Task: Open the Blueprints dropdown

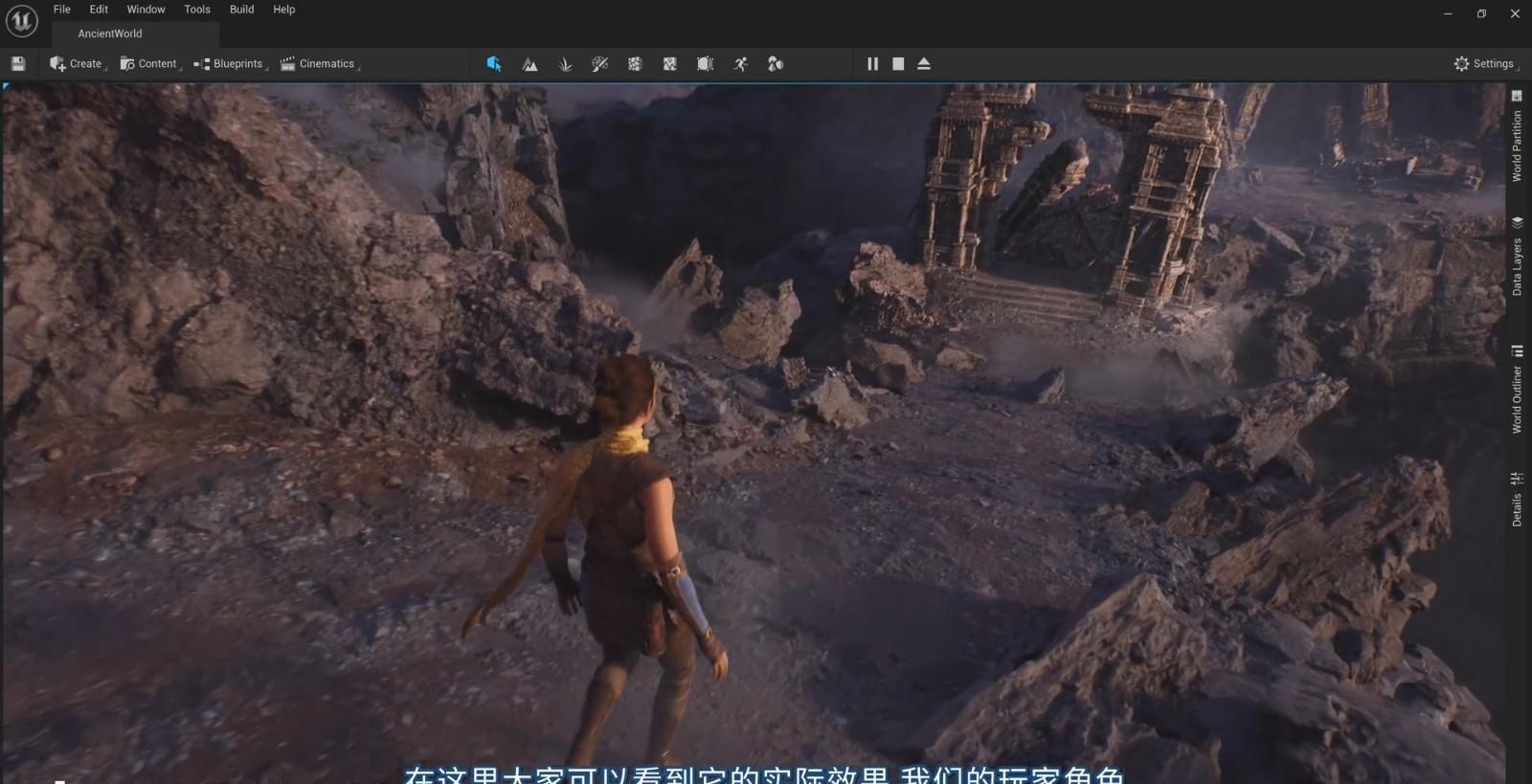Action: (230, 64)
